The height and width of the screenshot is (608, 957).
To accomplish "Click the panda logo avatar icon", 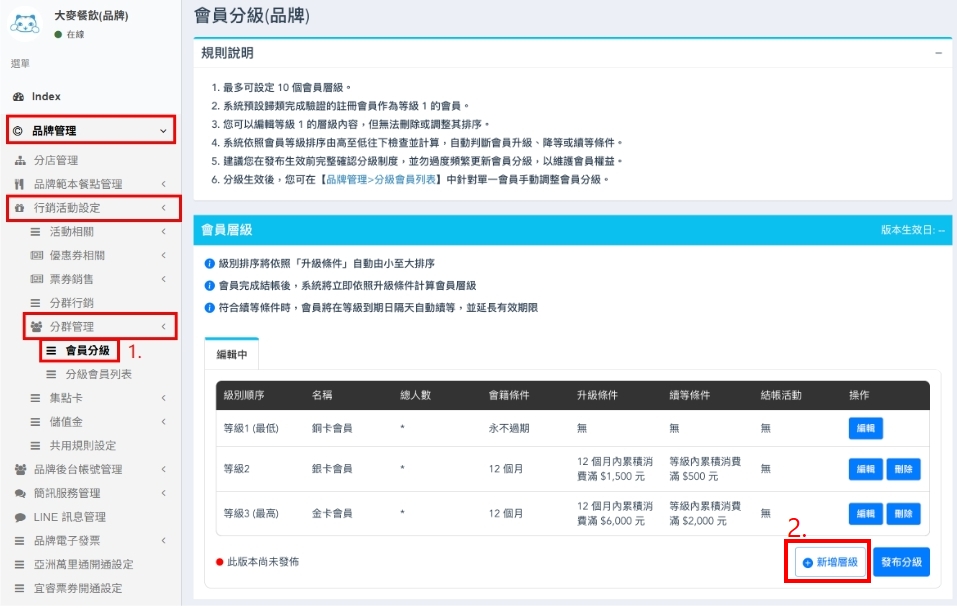I will click(24, 23).
